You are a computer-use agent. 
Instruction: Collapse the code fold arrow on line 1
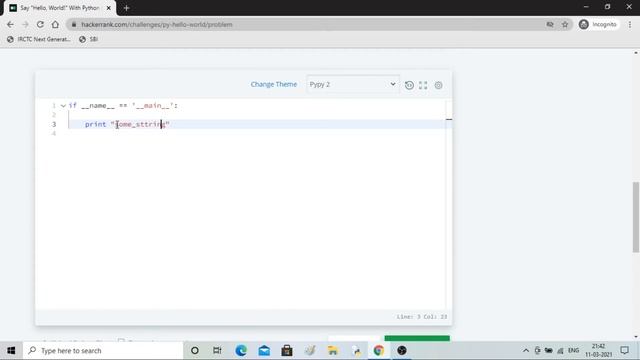click(x=63, y=106)
